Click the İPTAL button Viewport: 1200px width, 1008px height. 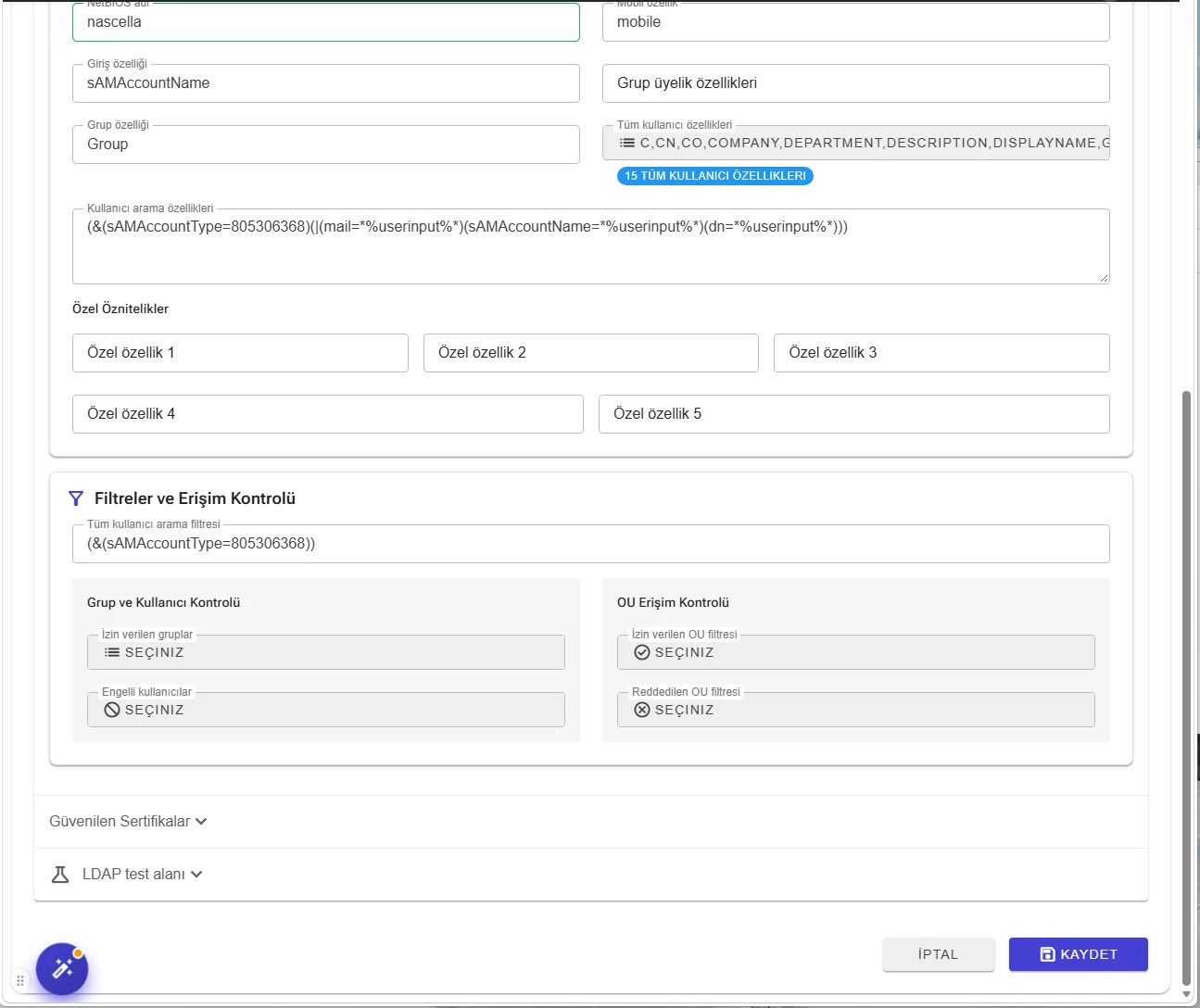939,954
